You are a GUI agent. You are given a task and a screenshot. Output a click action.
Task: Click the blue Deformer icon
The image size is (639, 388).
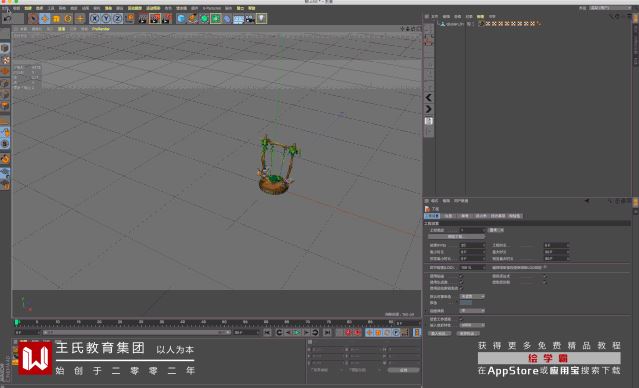(227, 18)
